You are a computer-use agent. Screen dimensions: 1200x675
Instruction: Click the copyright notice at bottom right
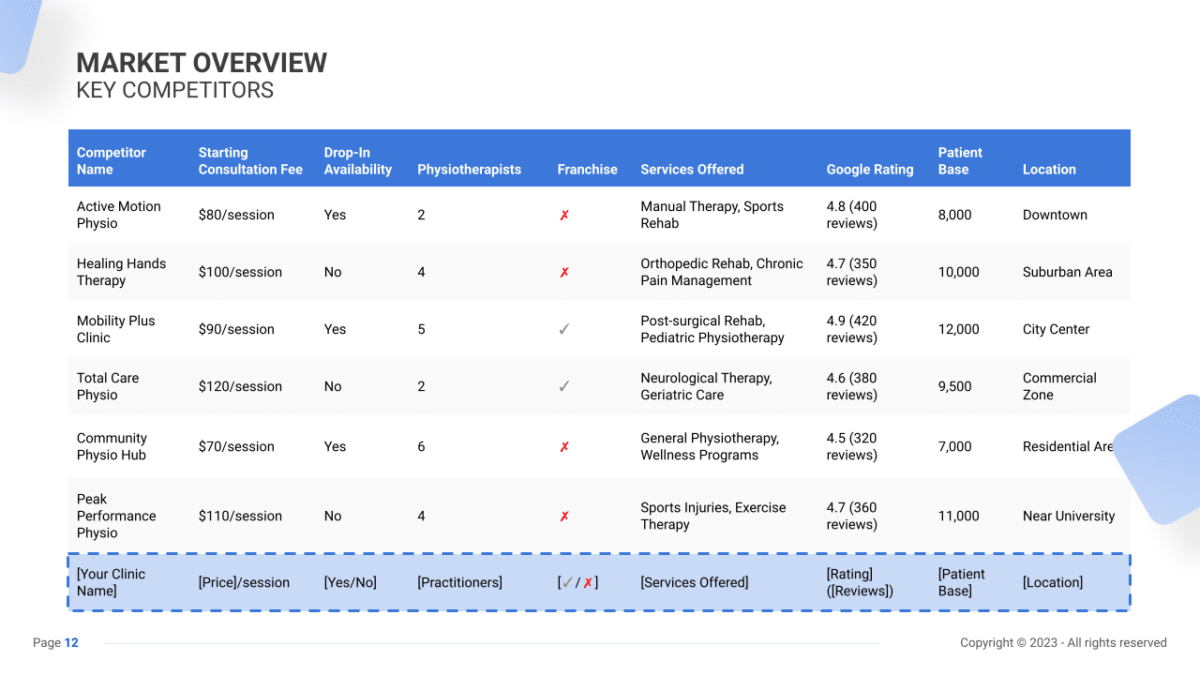coord(1062,643)
